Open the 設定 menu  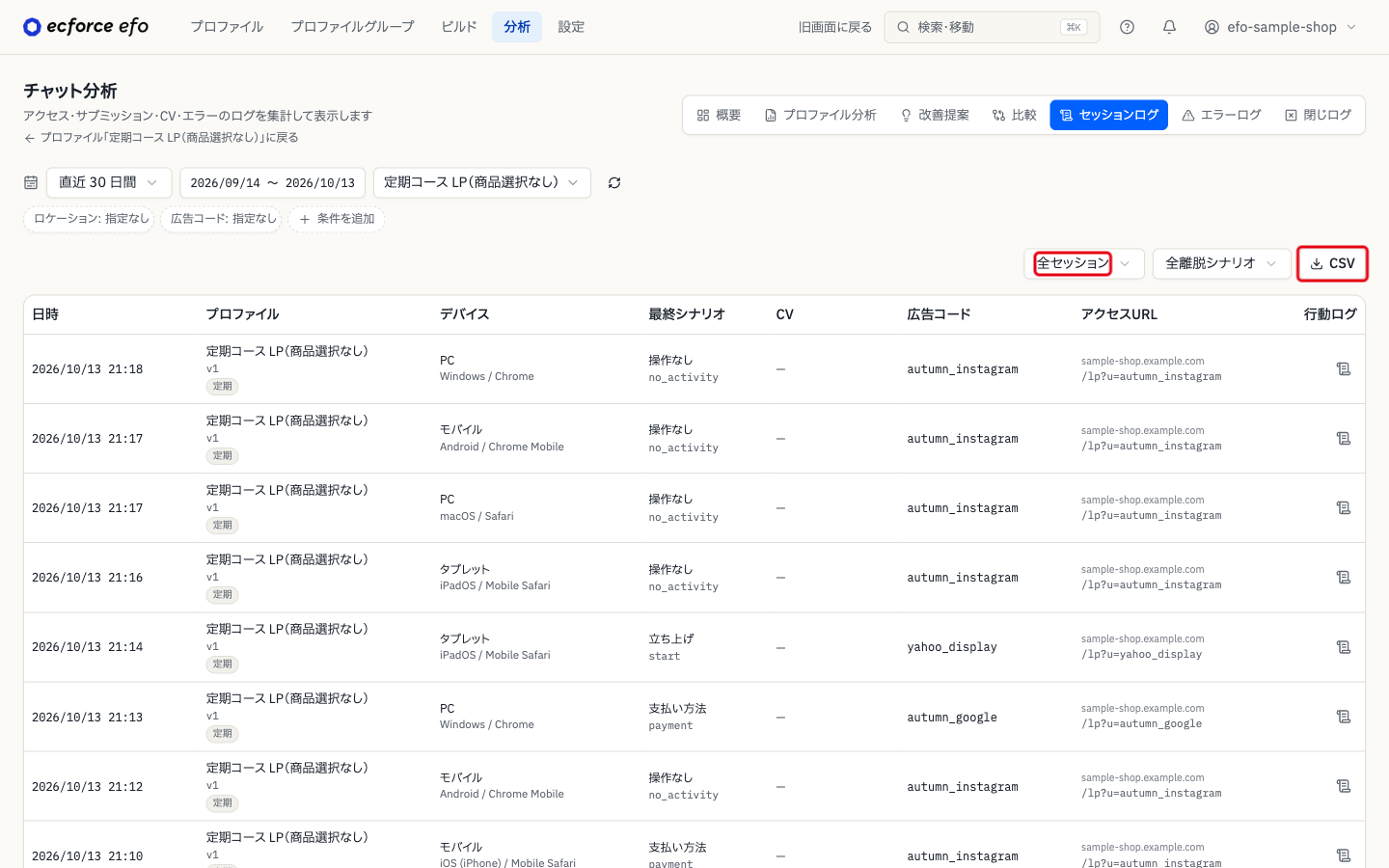tap(571, 27)
